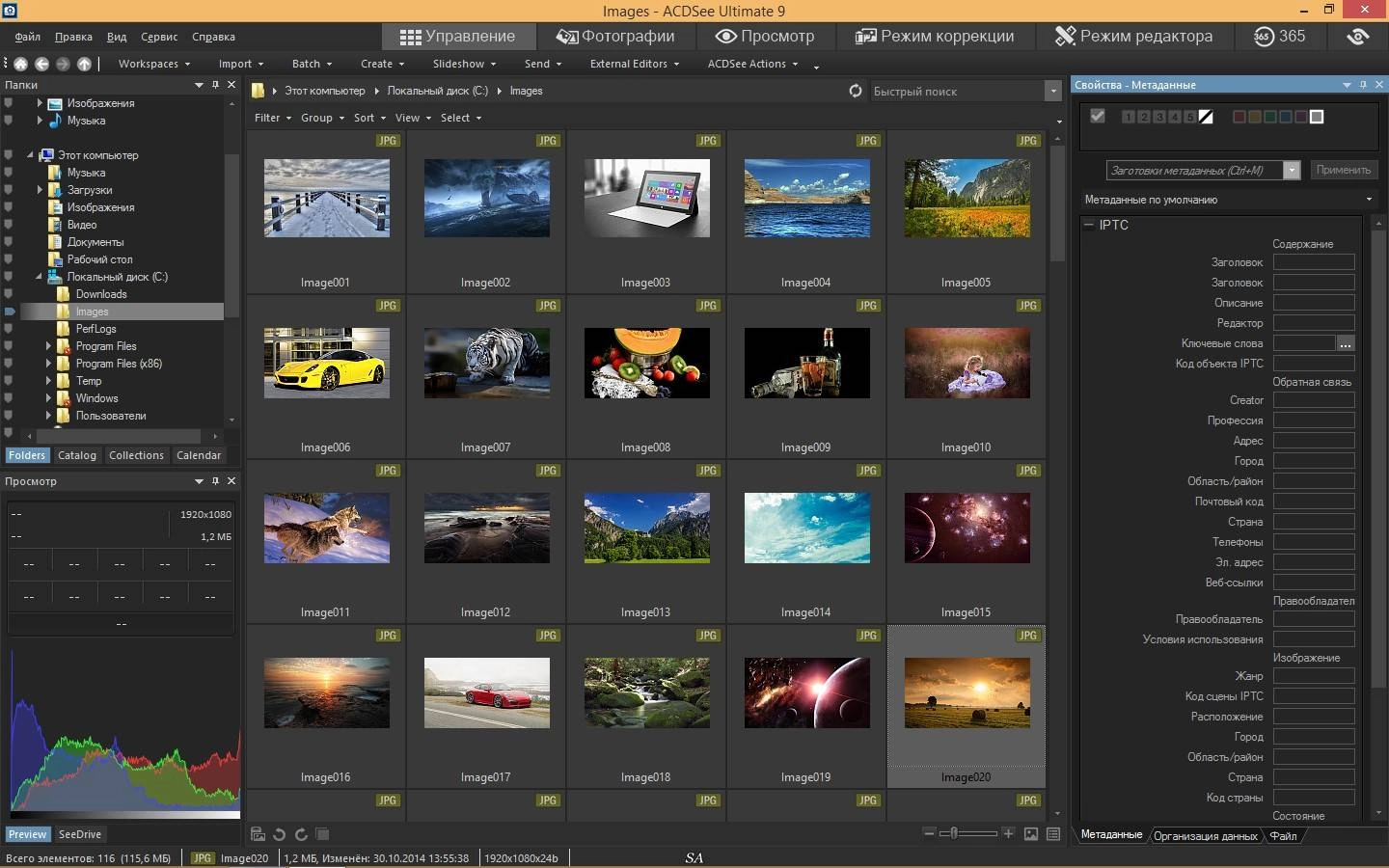Switch to thumbnail view mode icon
Image resolution: width=1389 pixels, height=868 pixels.
coord(1031,833)
